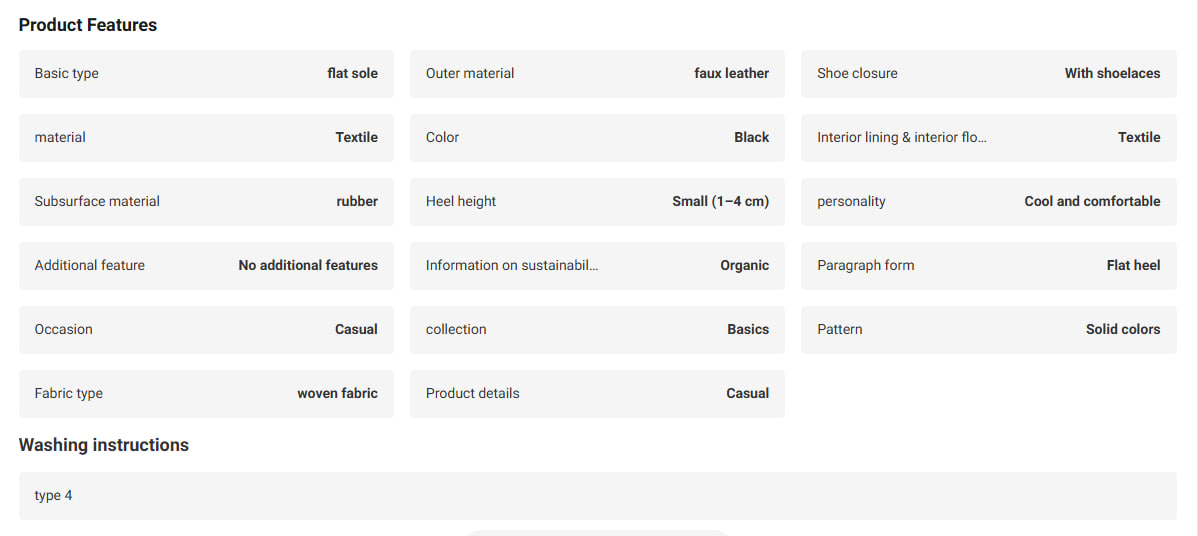Click the personality Cool and comfortable cell
Image resolution: width=1198 pixels, height=536 pixels.
click(989, 202)
